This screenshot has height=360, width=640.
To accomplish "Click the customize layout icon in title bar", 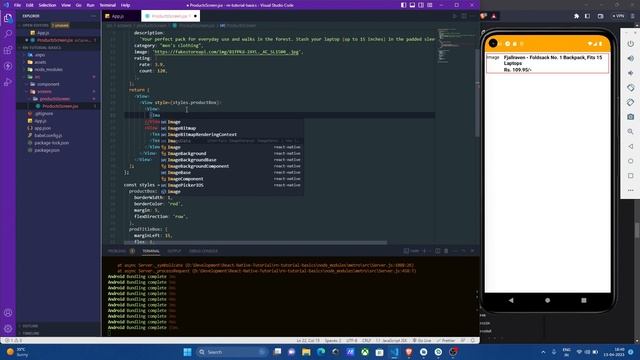I will click(430, 5).
